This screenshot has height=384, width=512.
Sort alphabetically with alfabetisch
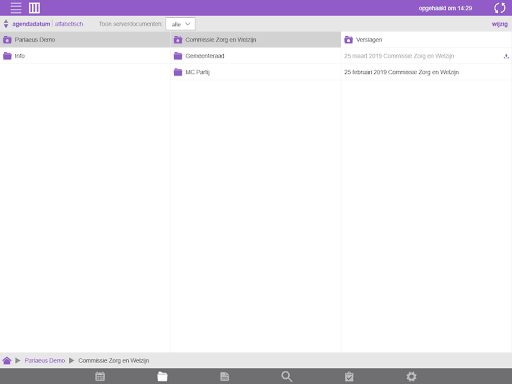[x=69, y=24]
